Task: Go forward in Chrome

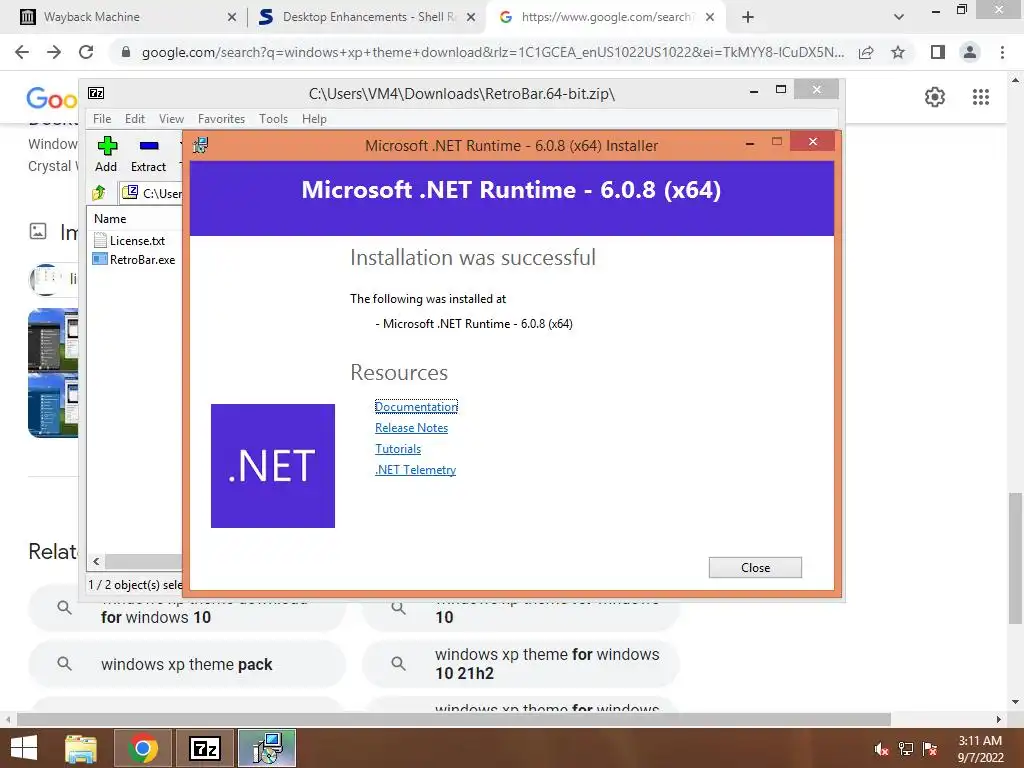Action: point(54,52)
